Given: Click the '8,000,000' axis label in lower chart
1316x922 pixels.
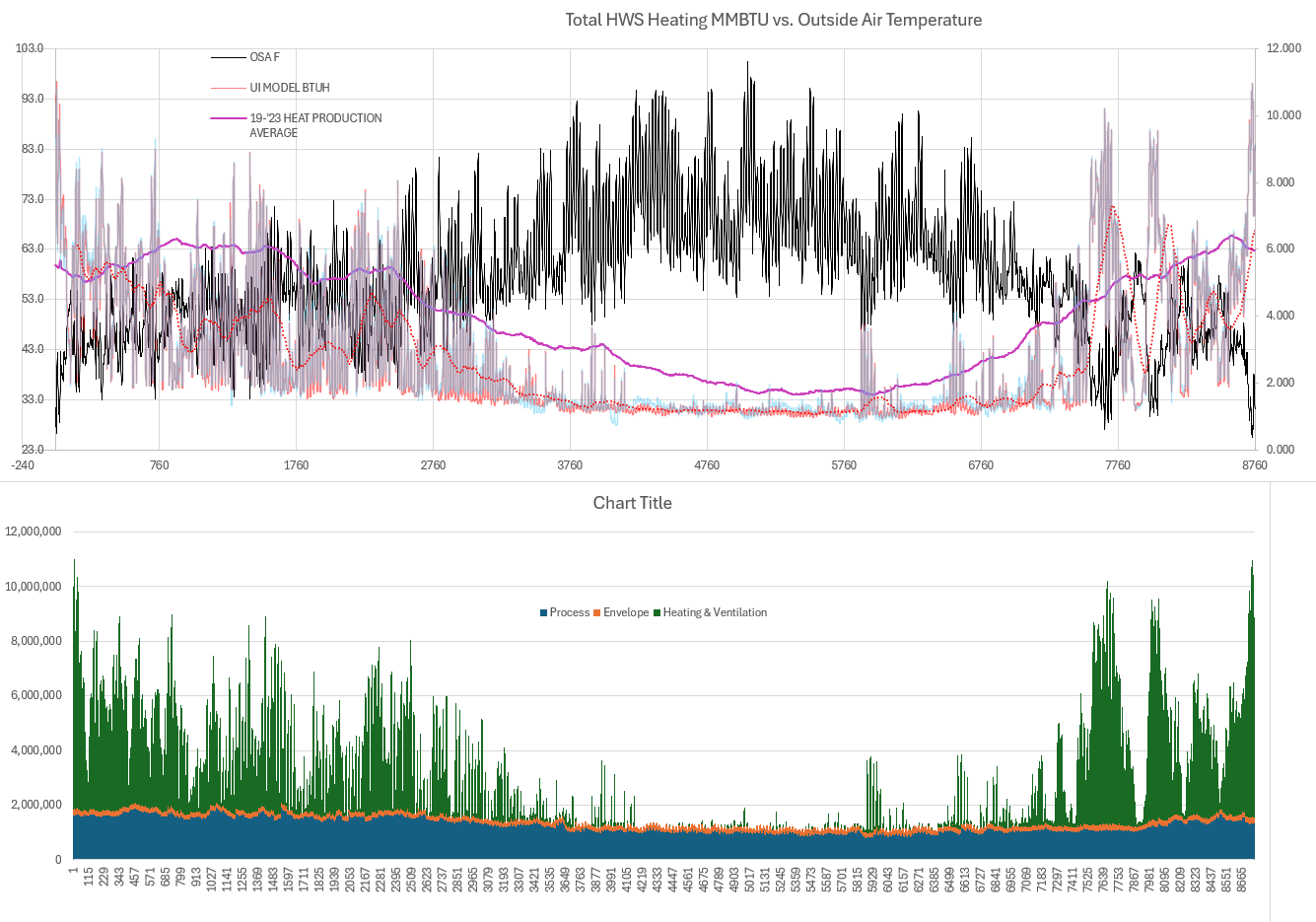Looking at the screenshot, I should [x=36, y=641].
